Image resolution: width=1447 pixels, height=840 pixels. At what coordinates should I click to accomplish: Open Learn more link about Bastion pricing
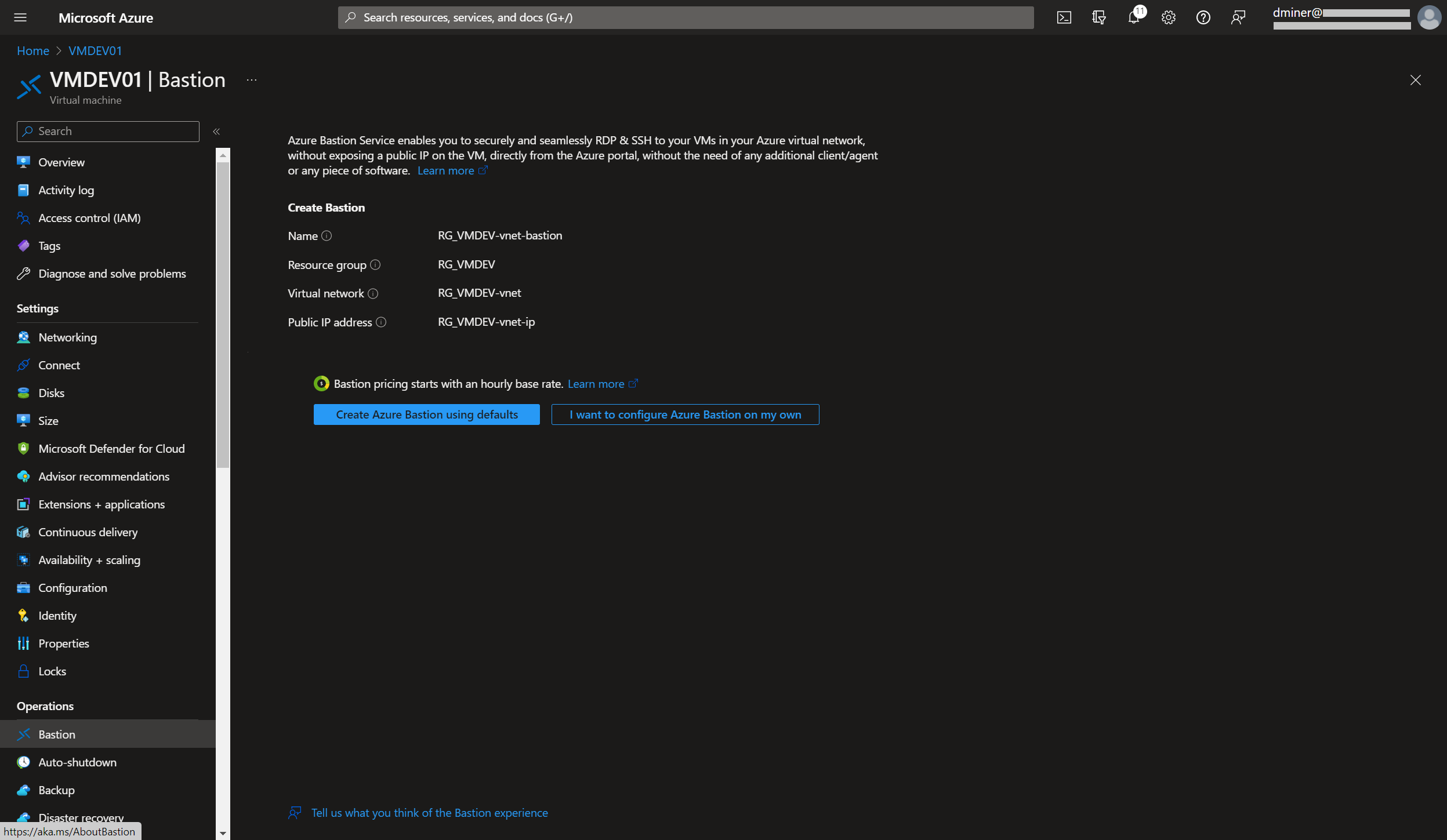[x=603, y=384]
